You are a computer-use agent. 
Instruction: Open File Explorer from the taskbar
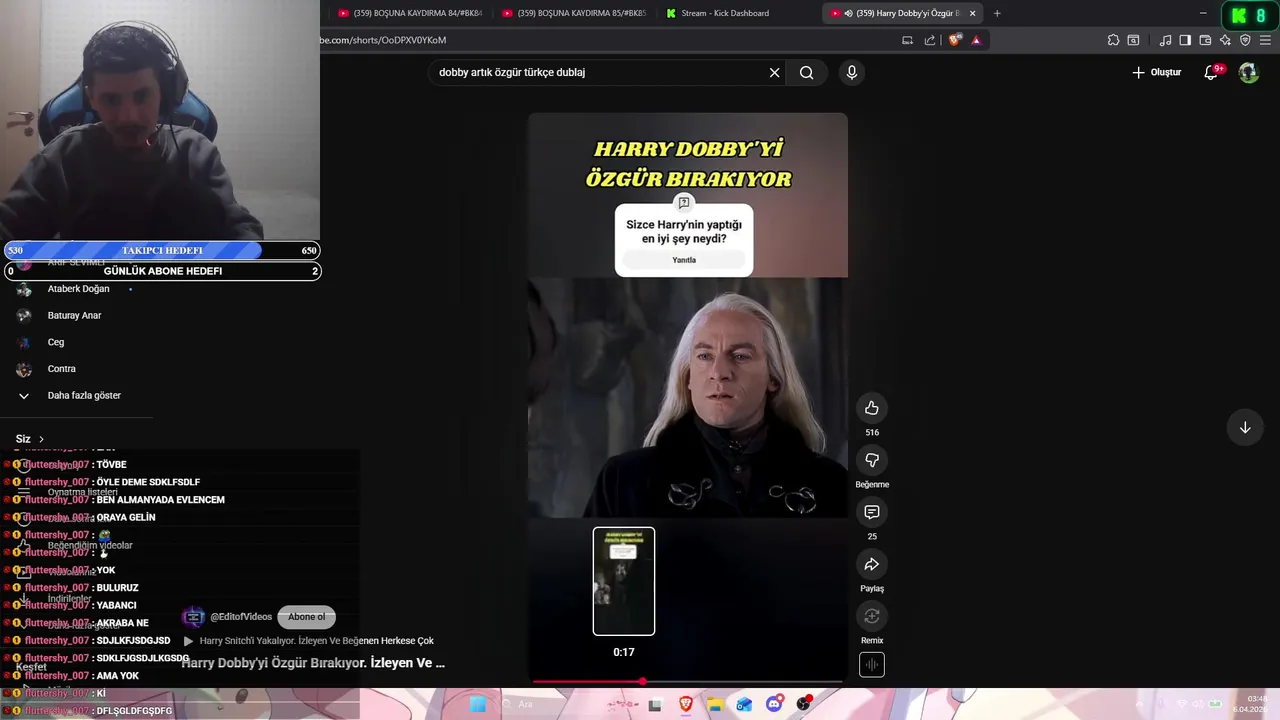715,704
